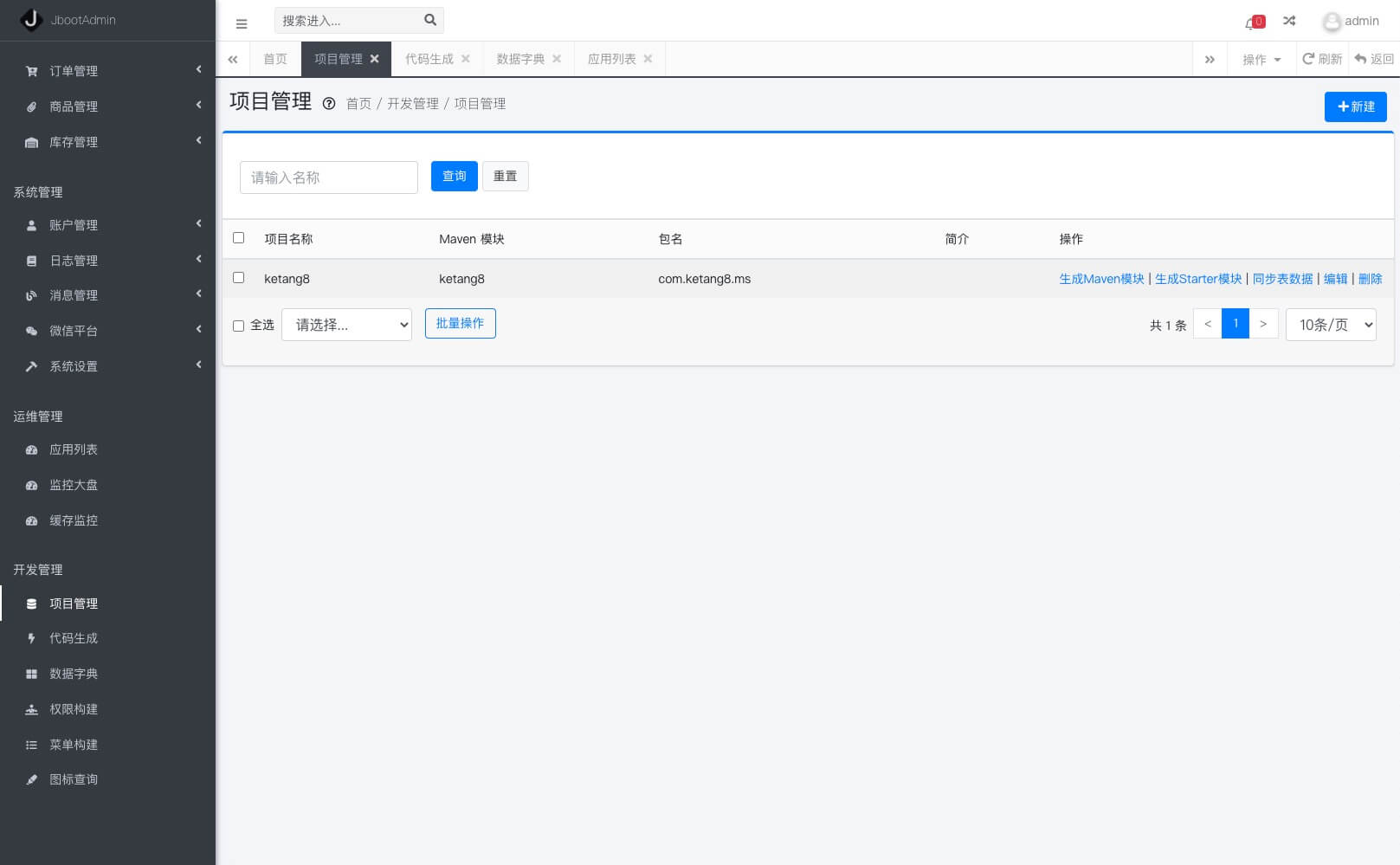The width and height of the screenshot is (1400, 865).
Task: Check the ketang8 row checkbox
Action: click(239, 278)
